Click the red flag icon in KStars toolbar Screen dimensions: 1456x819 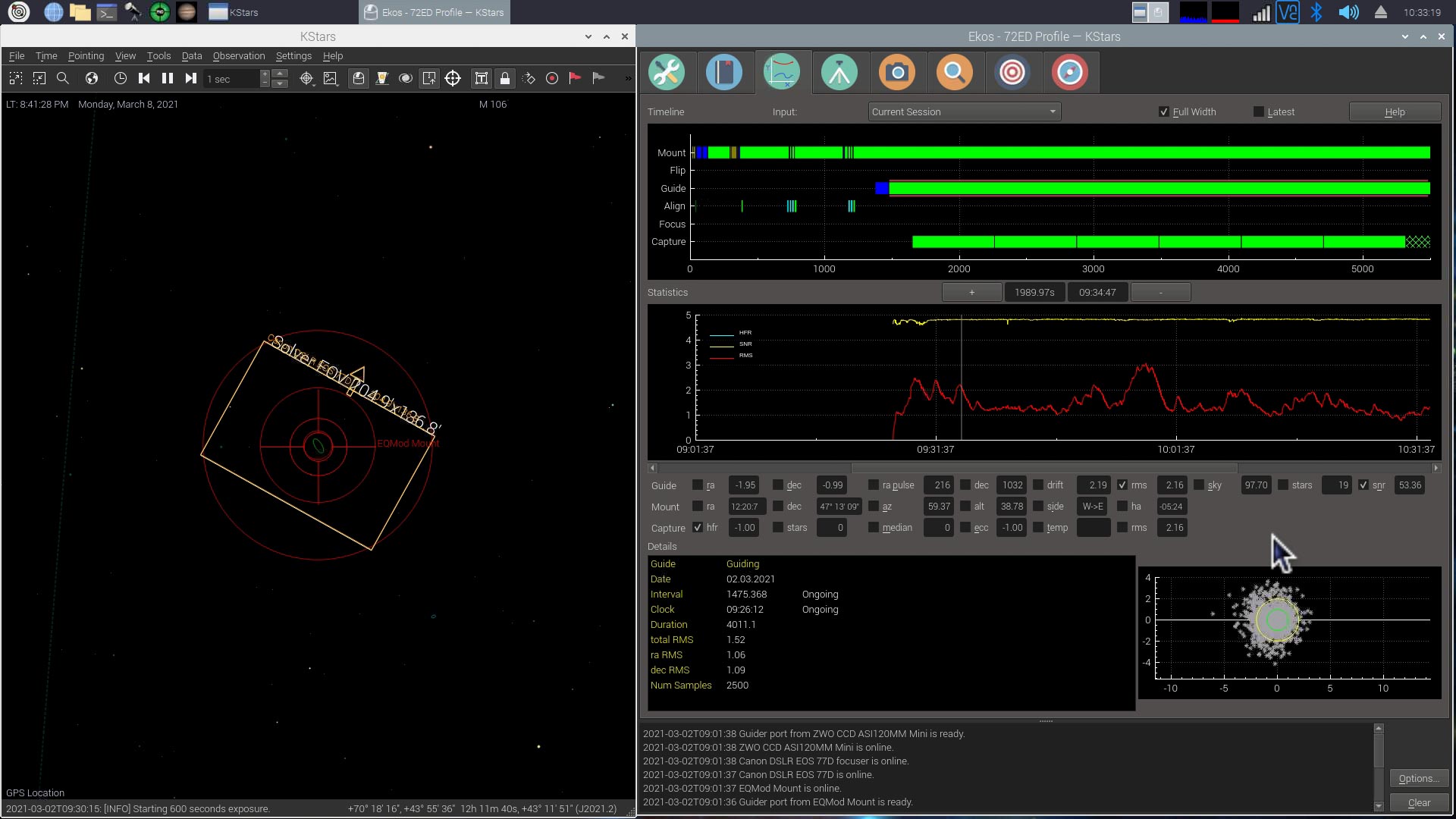[x=576, y=78]
